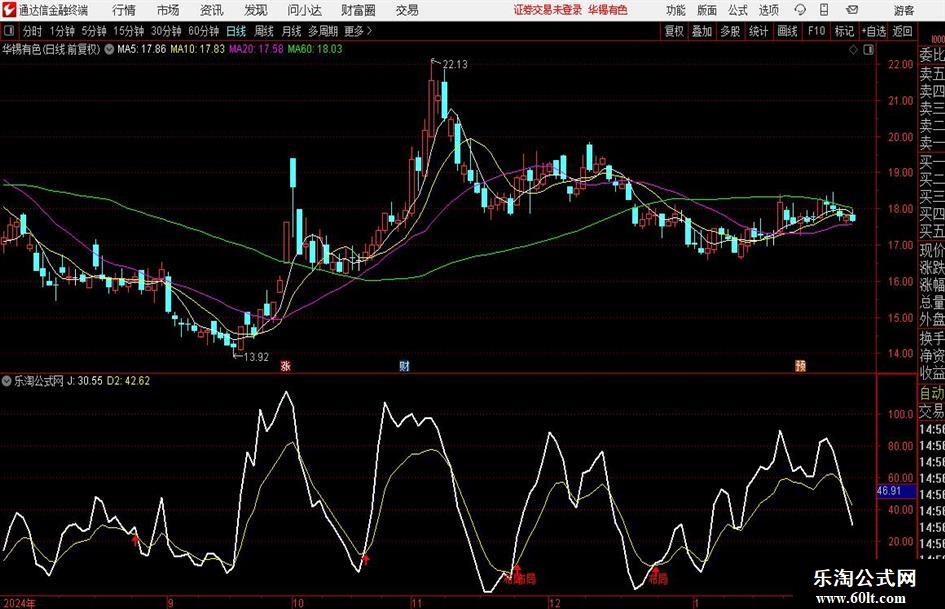945x609 pixels.
Task: Switch to 30分钟 period
Action: pos(166,31)
